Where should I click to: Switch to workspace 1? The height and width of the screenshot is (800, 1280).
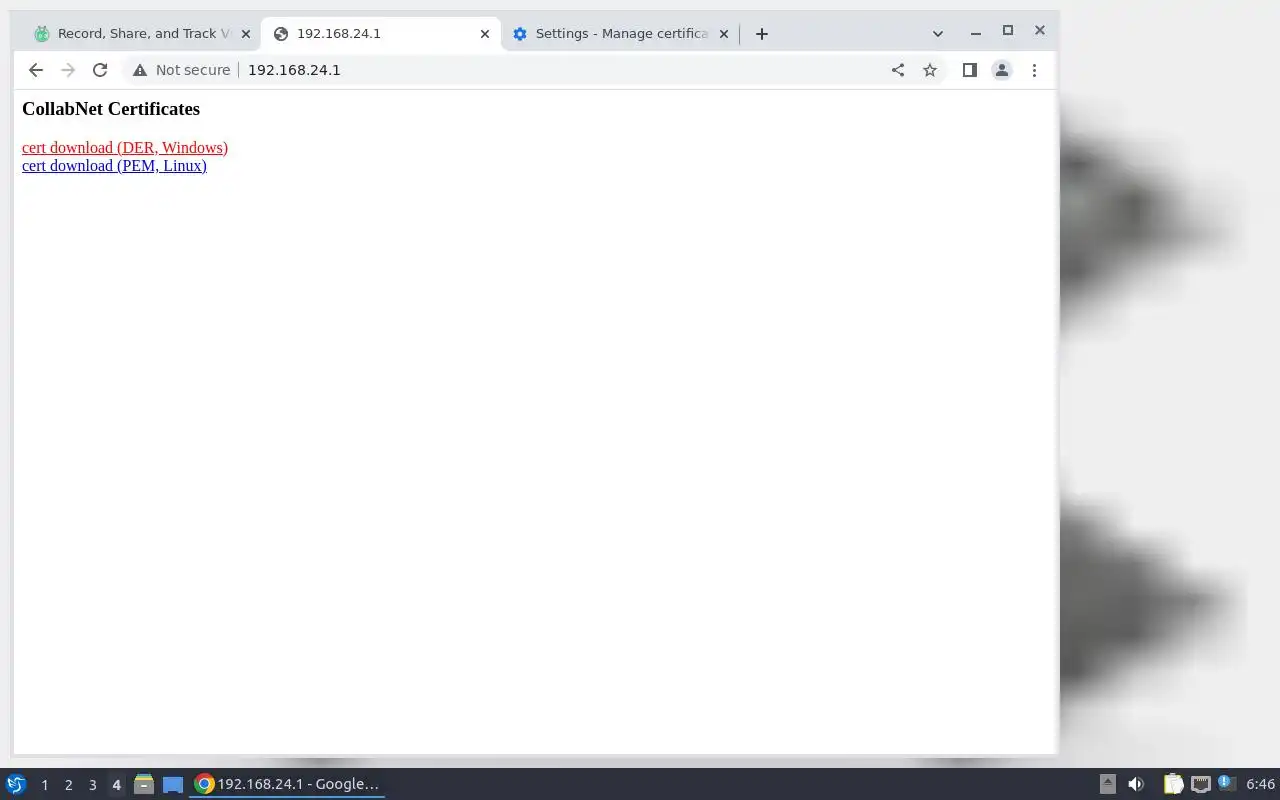click(44, 785)
